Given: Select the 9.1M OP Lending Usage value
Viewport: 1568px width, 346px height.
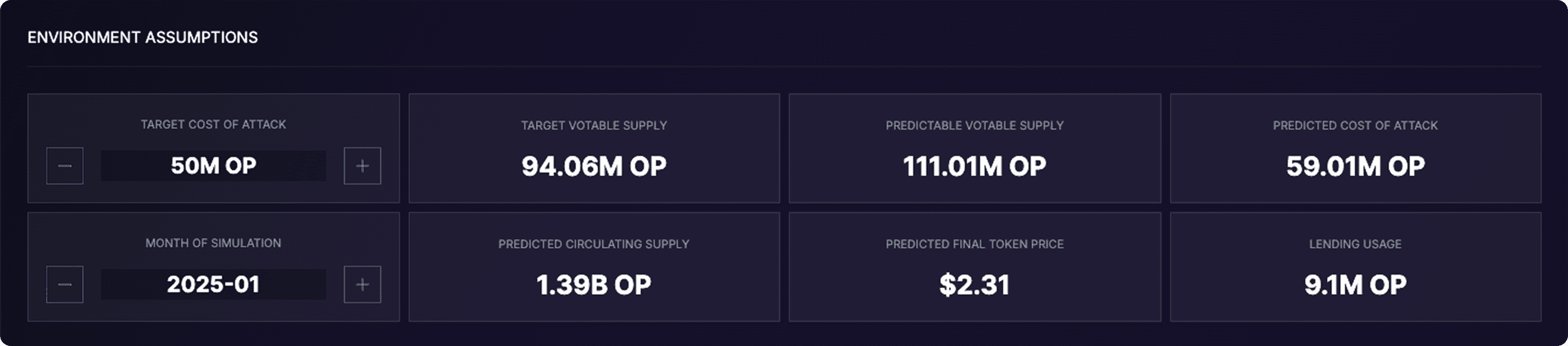Looking at the screenshot, I should point(1355,284).
